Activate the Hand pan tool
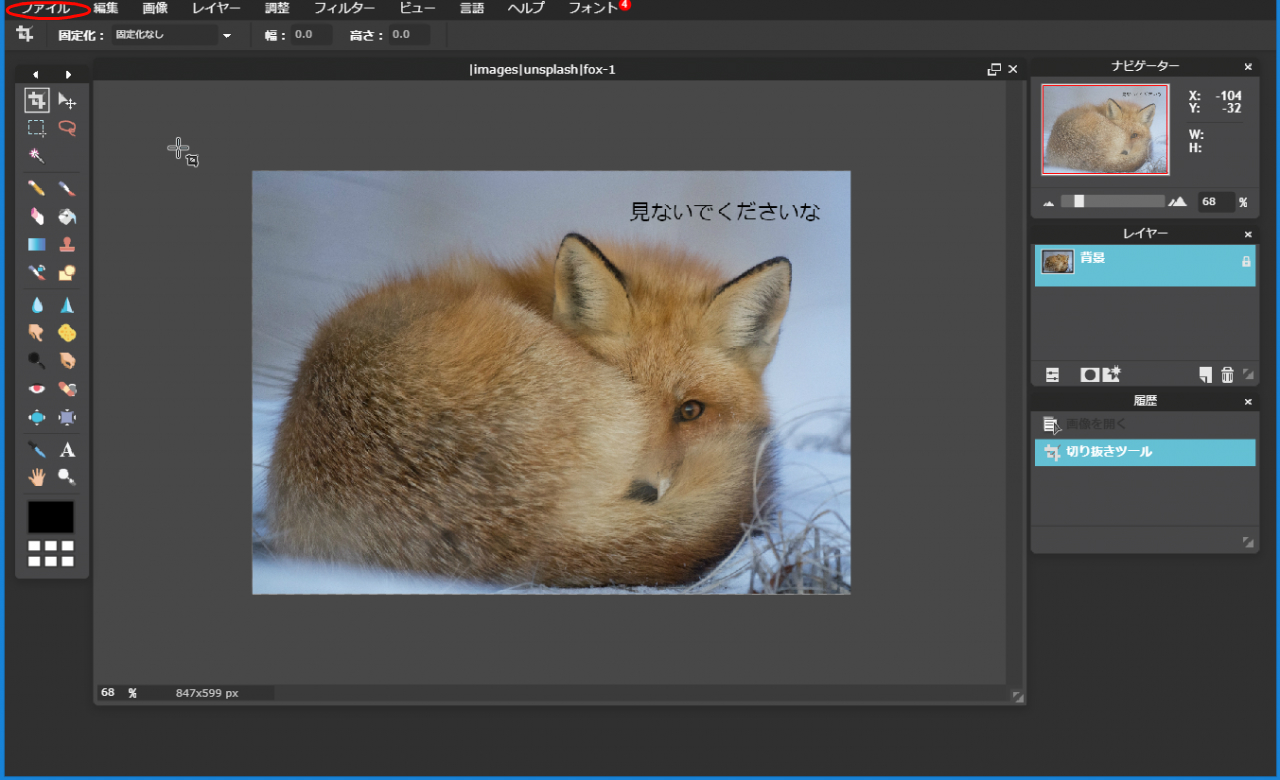1280x780 pixels. (37, 477)
